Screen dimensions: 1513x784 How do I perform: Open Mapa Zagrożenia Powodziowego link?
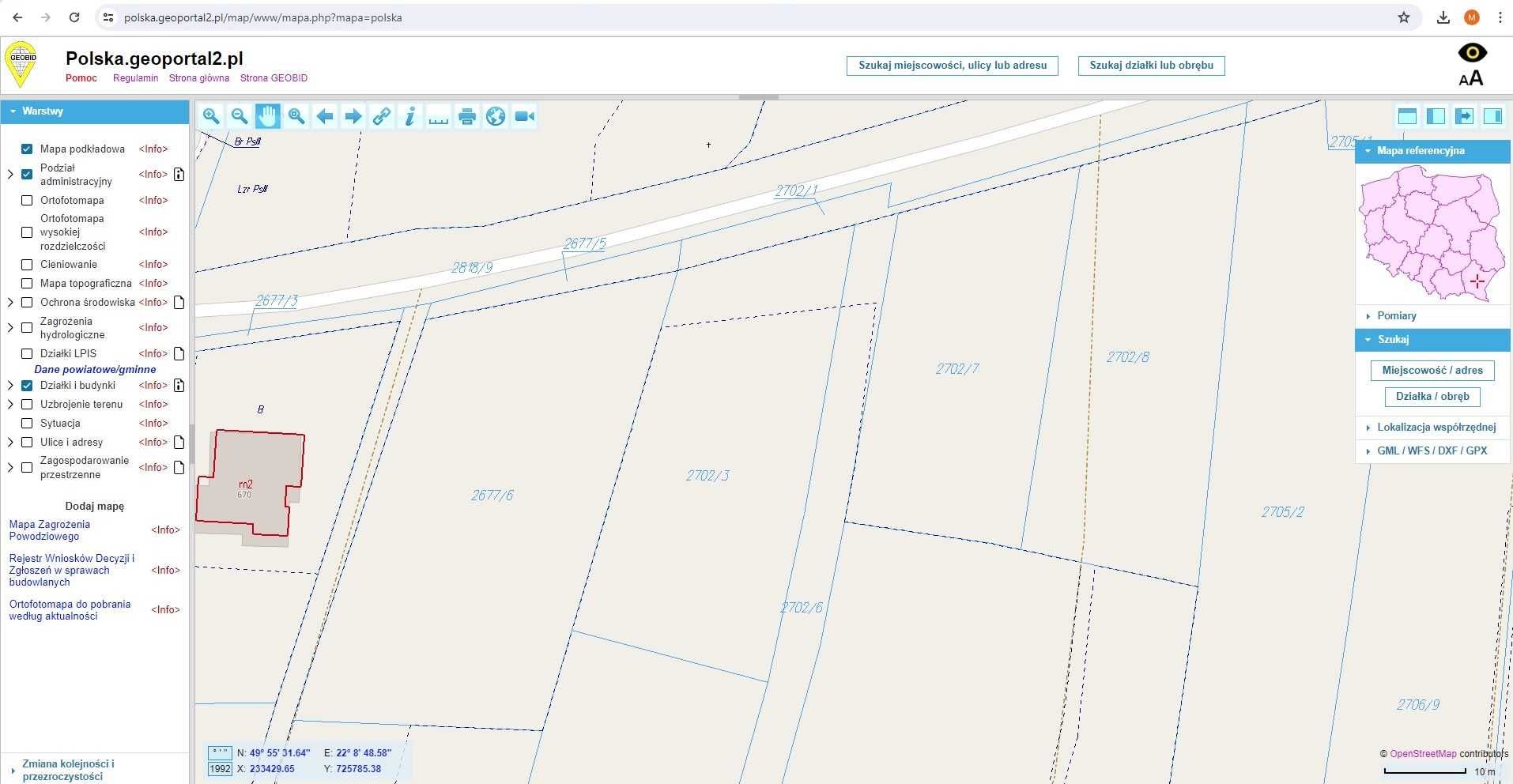coord(50,530)
